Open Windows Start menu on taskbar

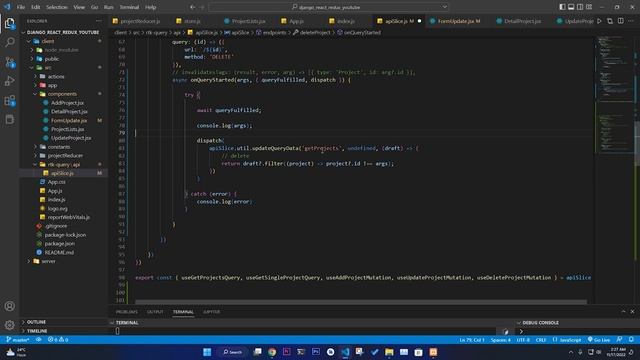(207, 352)
